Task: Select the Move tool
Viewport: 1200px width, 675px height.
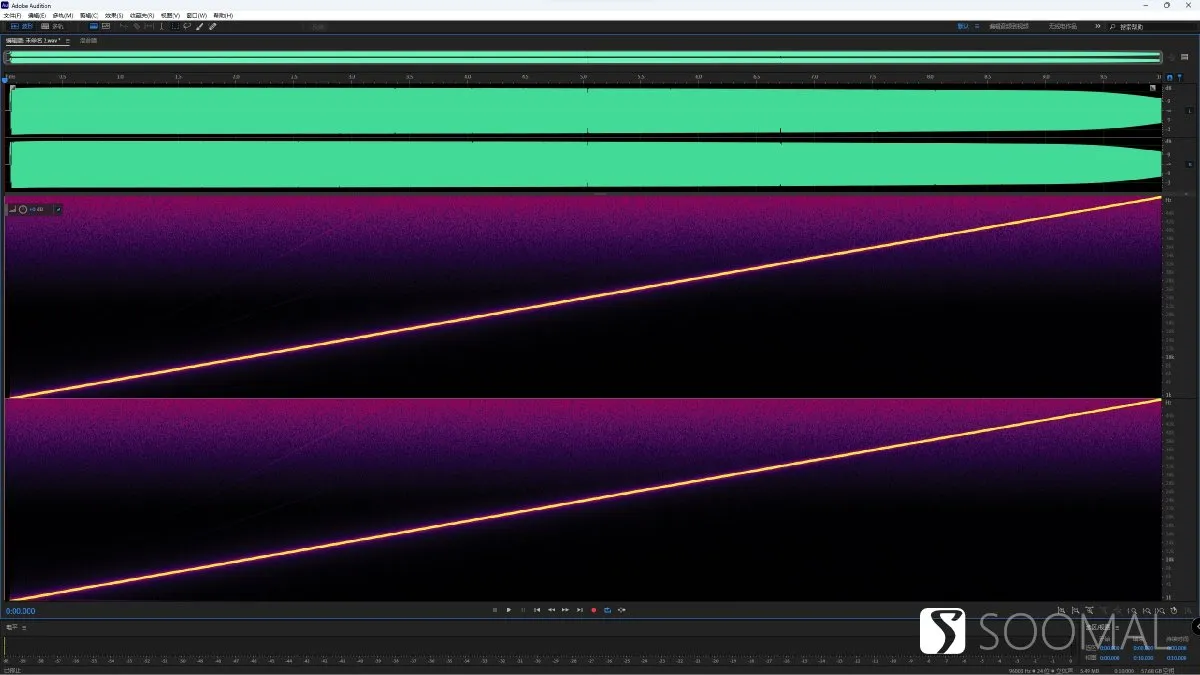Action: pyautogui.click(x=123, y=26)
